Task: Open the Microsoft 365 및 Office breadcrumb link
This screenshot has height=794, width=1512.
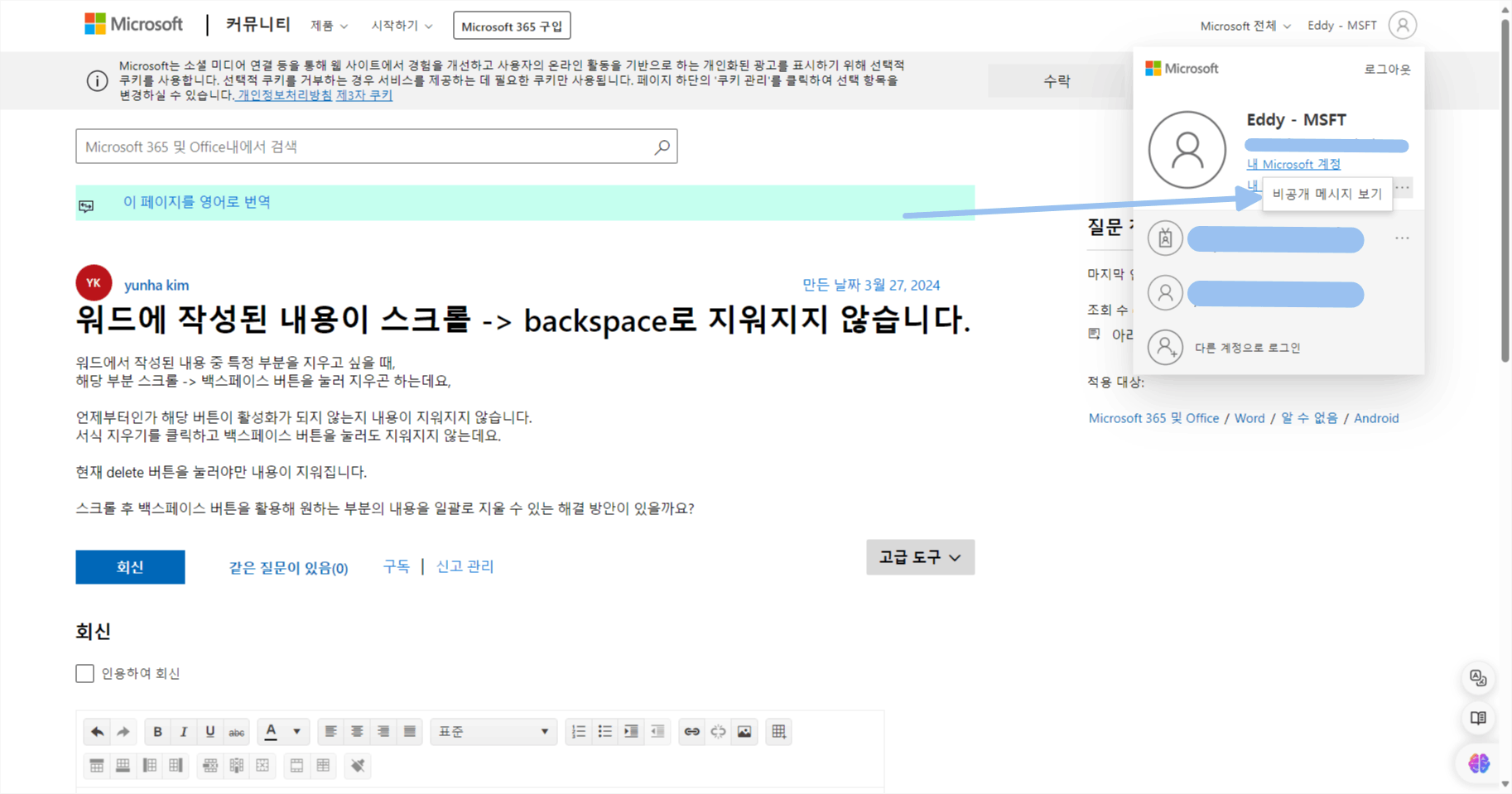Action: pyautogui.click(x=1153, y=418)
